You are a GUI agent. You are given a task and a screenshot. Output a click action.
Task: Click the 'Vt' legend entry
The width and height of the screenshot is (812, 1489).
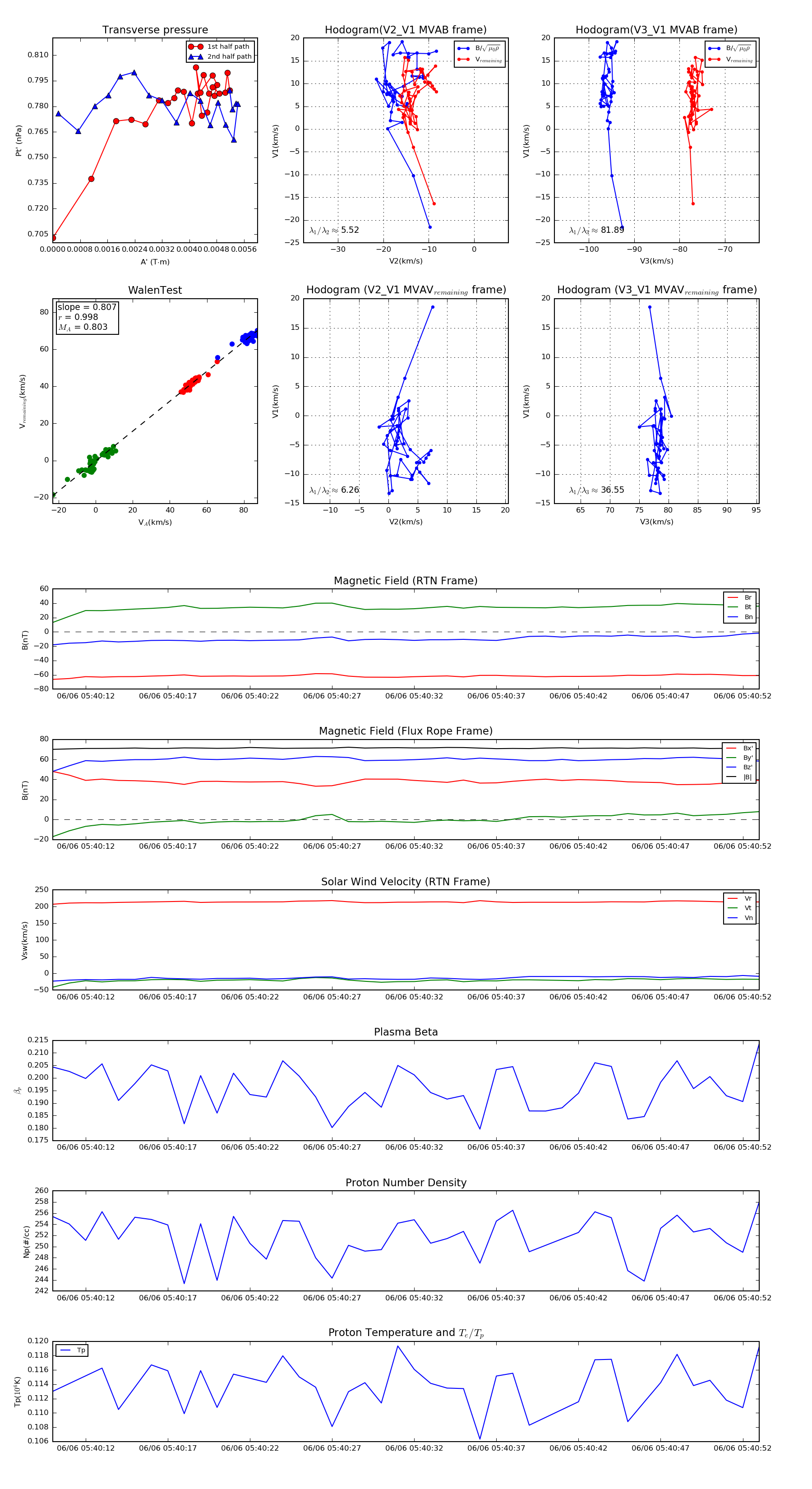click(x=740, y=908)
